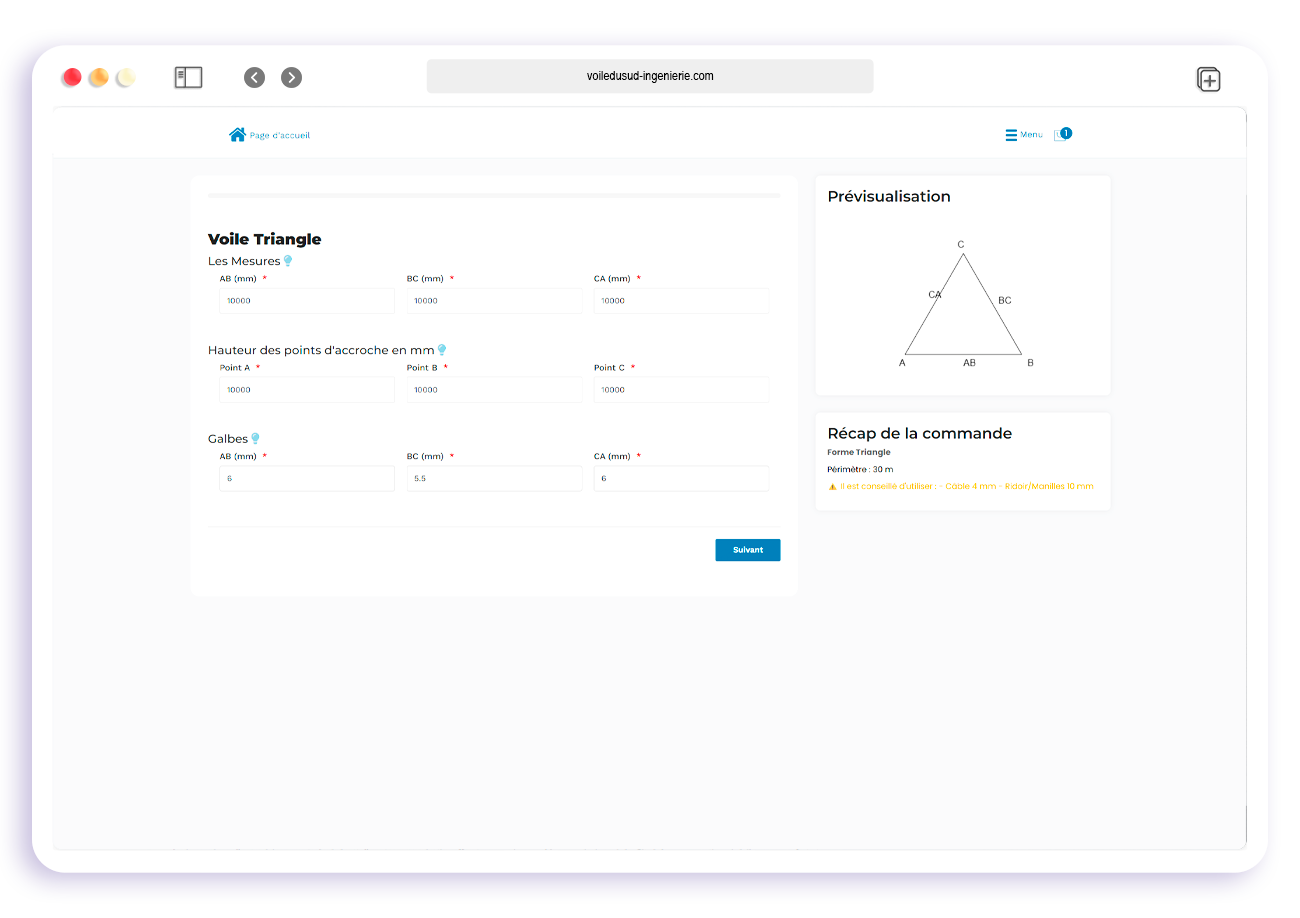1300x918 pixels.
Task: Click the lightbulb hint next to Hauteur des points
Action: pos(442,350)
